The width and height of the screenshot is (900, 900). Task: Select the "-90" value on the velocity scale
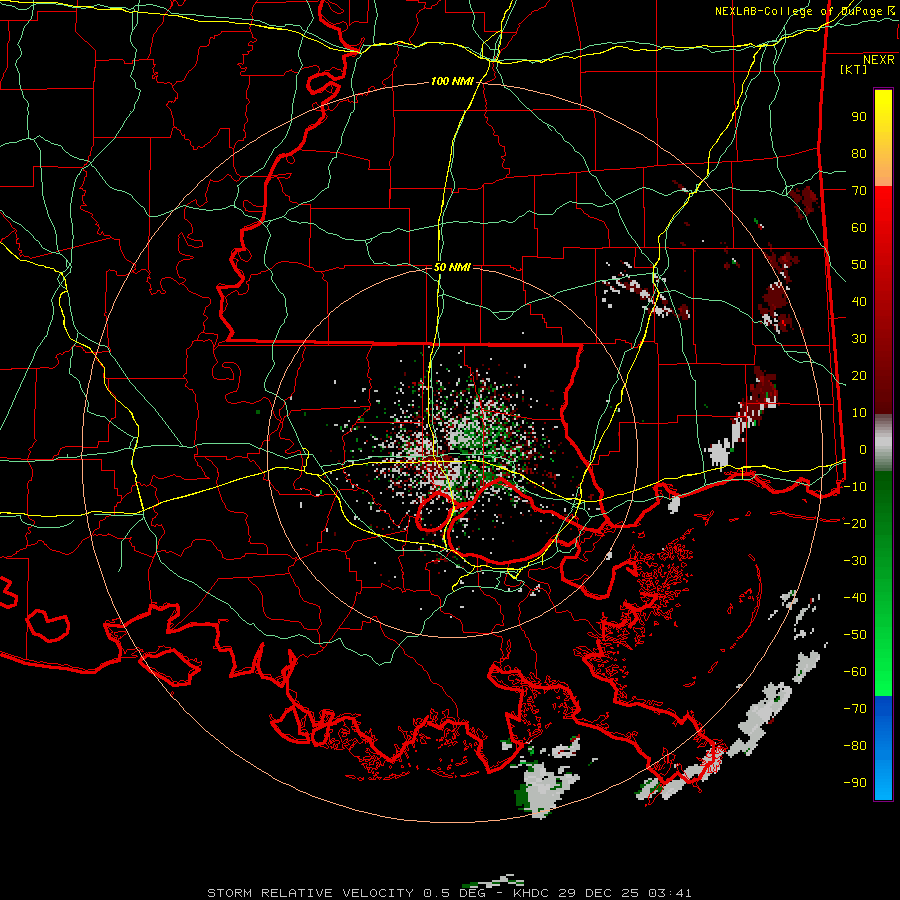(855, 783)
